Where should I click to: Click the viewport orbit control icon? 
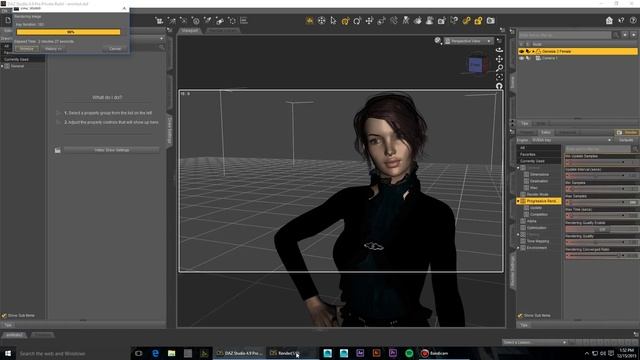(499, 50)
